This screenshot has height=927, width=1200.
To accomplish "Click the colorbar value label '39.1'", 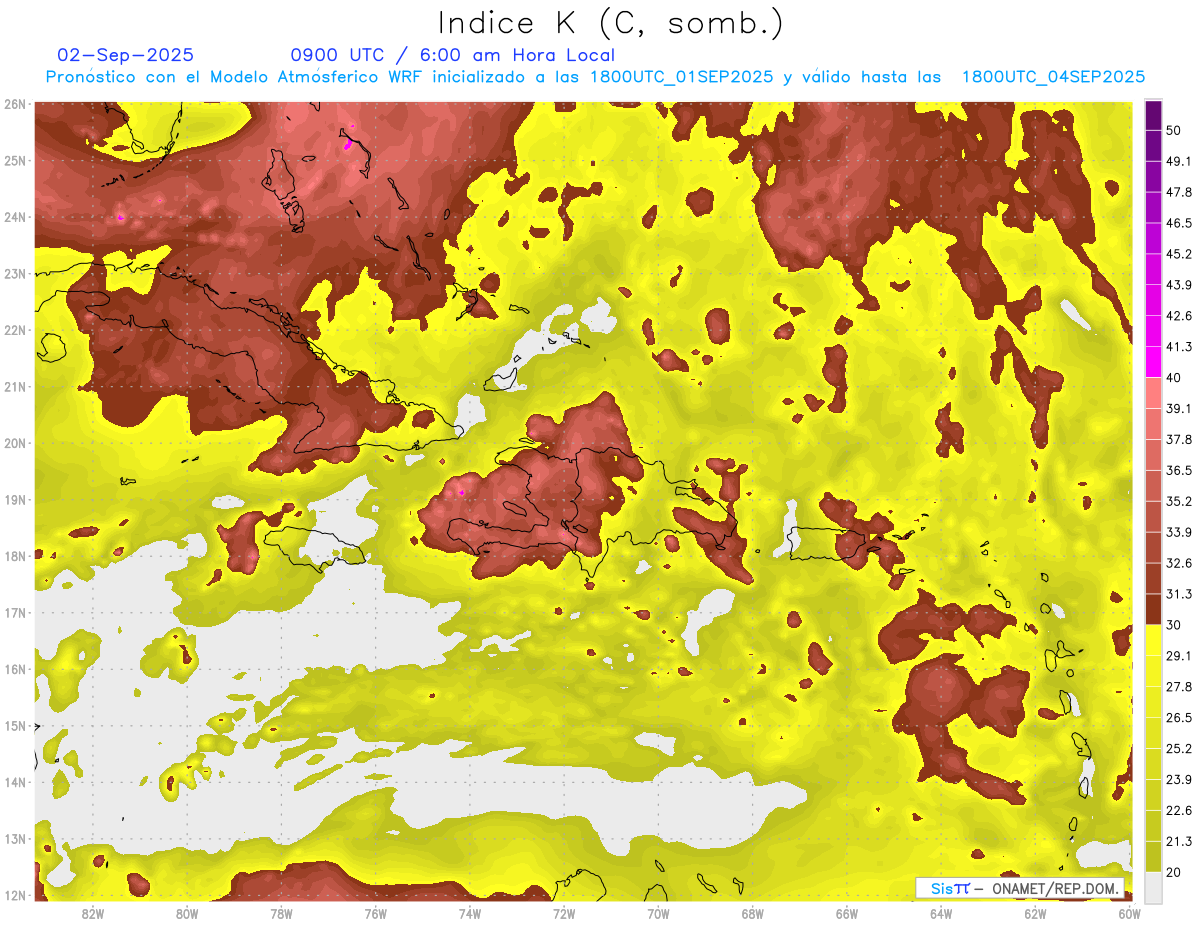I will (x=1178, y=409).
